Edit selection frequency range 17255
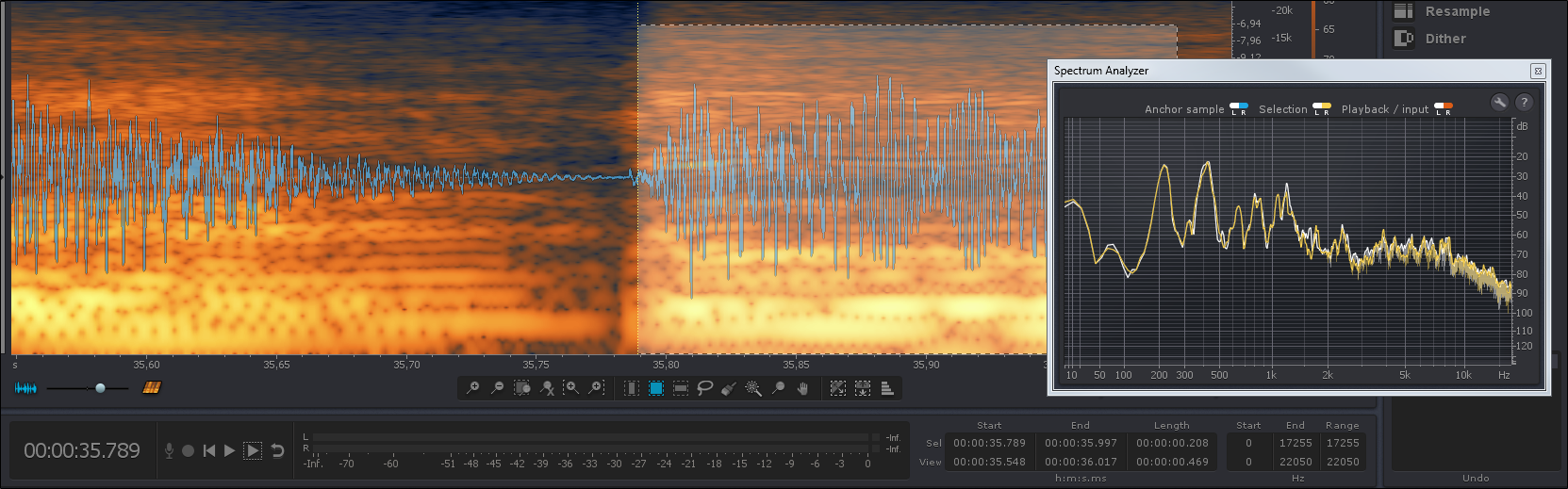 coord(1343,443)
